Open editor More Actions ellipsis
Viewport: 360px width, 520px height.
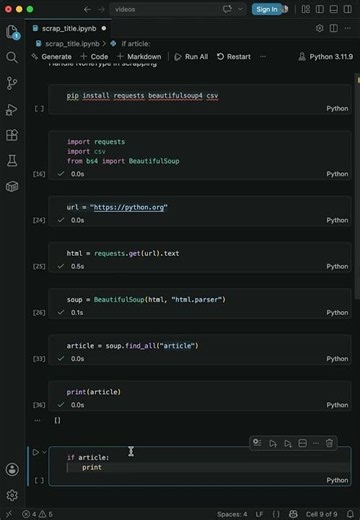point(348,28)
